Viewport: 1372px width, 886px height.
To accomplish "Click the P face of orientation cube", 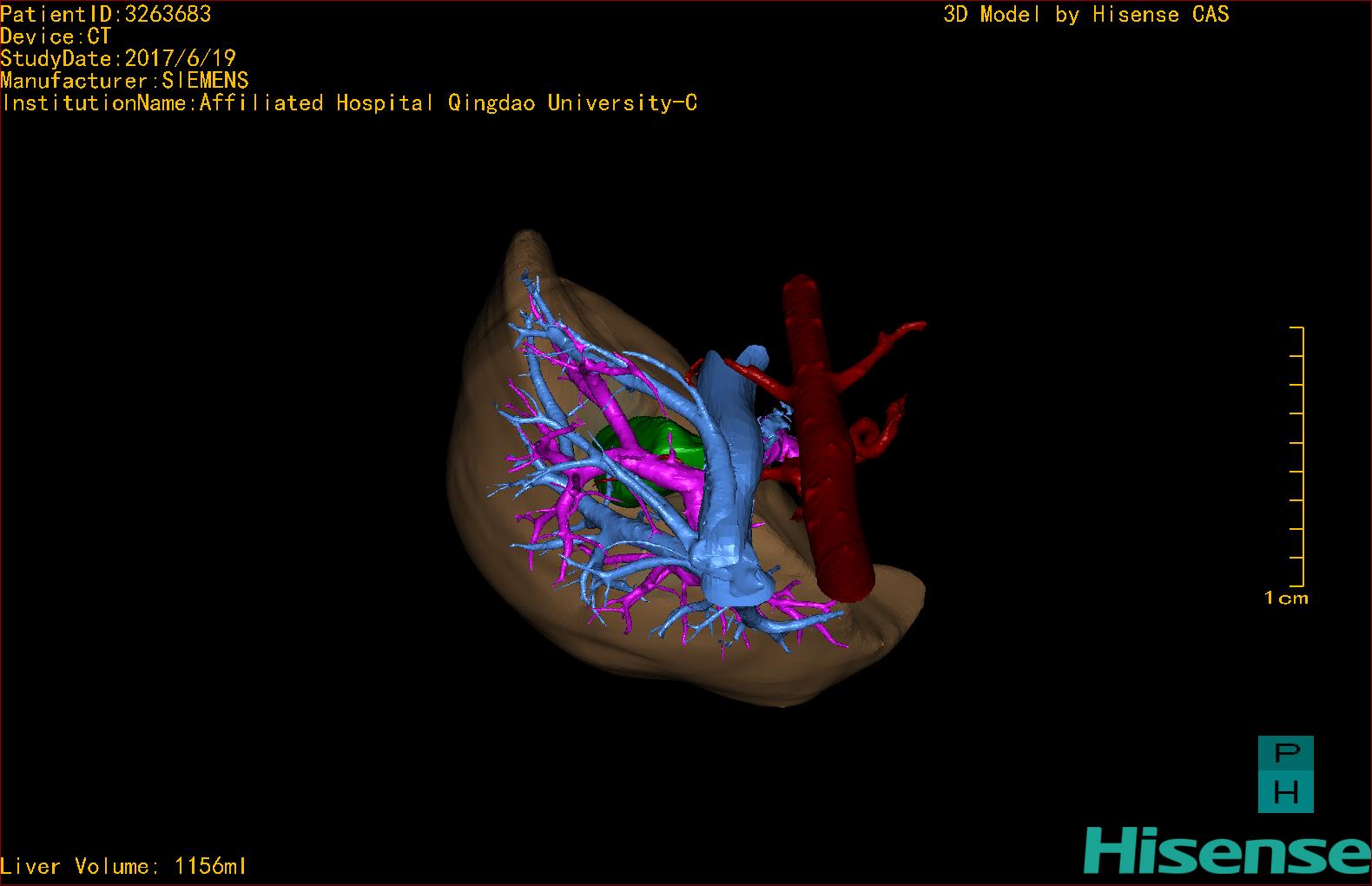I will (1286, 754).
